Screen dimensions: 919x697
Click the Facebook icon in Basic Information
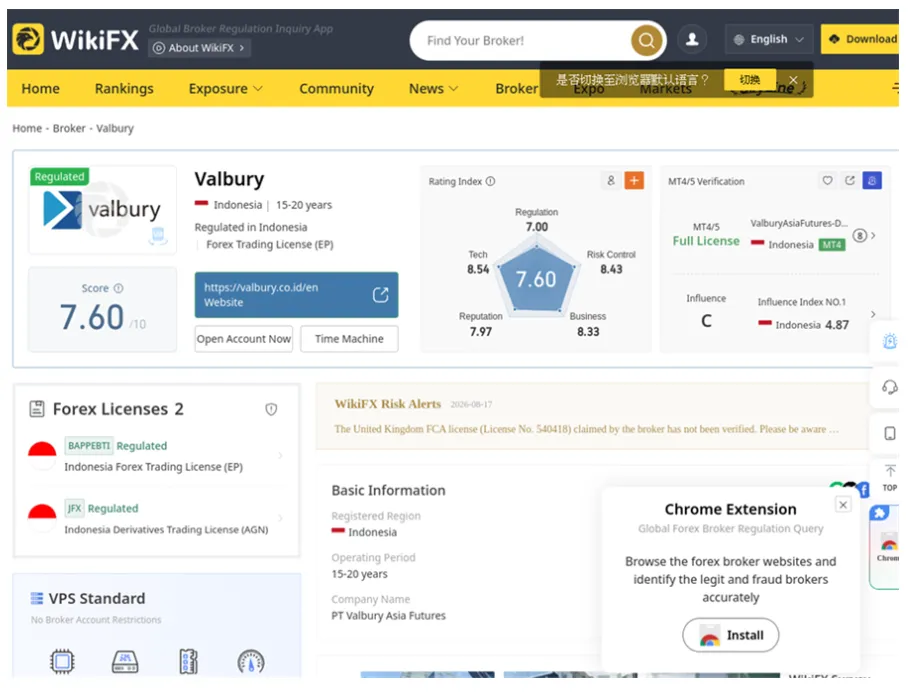pyautogui.click(x=863, y=489)
